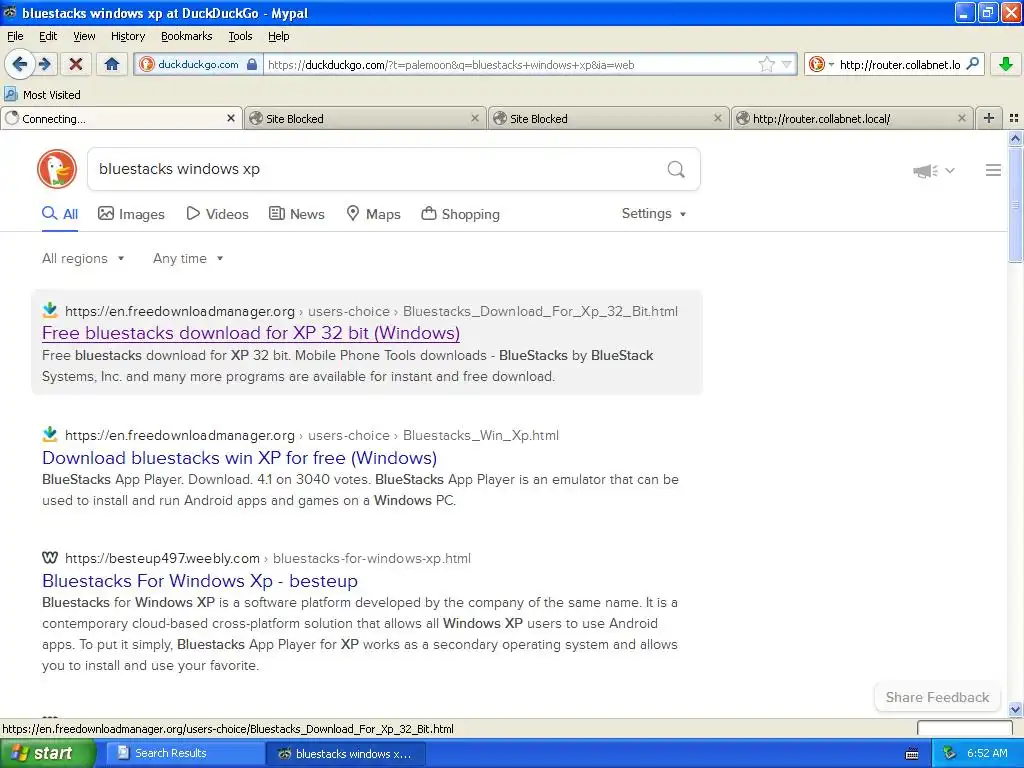Go forward with the Forward arrow button
The height and width of the screenshot is (768, 1024).
(44, 64)
